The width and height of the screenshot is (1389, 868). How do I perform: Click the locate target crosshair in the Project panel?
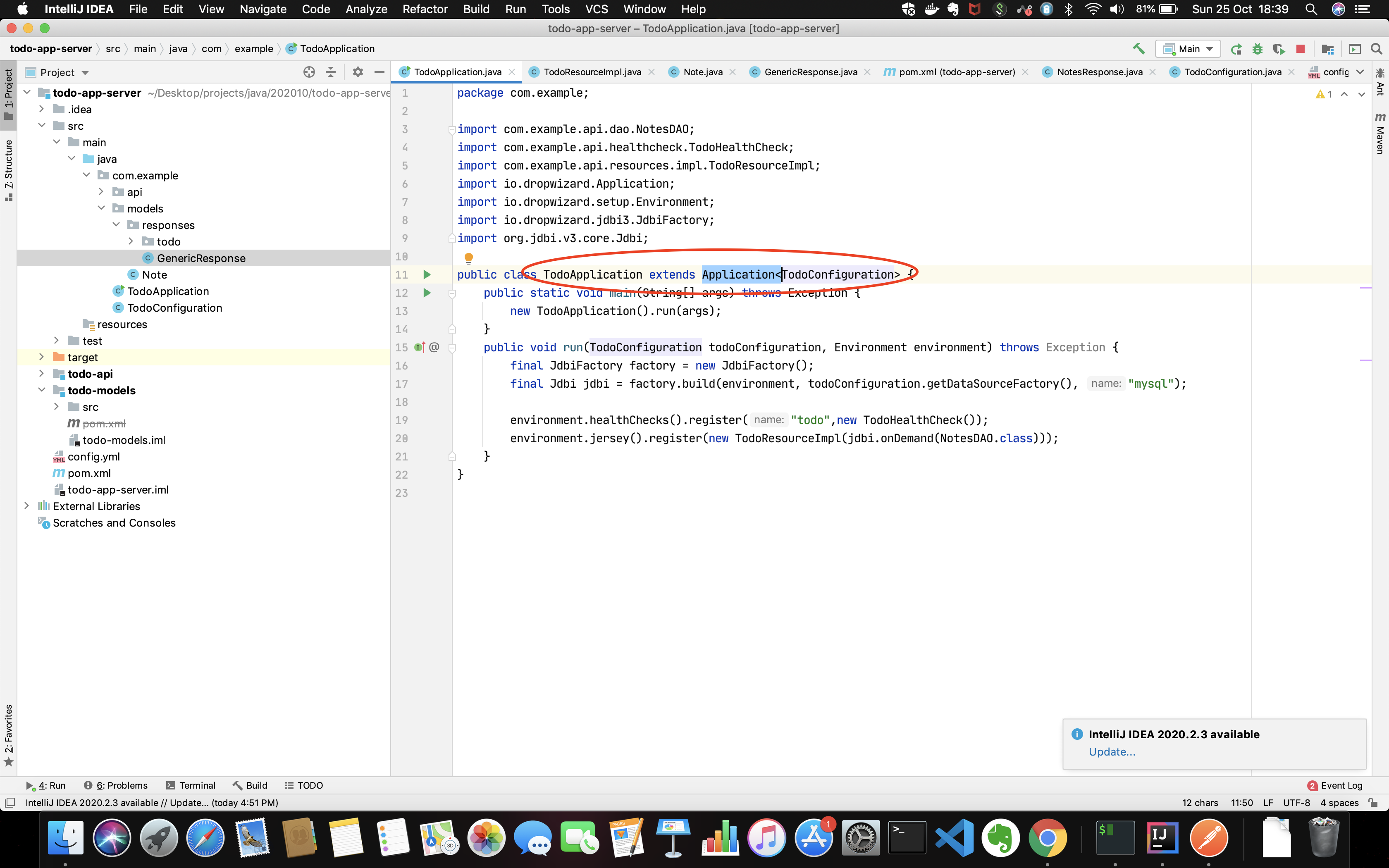point(309,72)
